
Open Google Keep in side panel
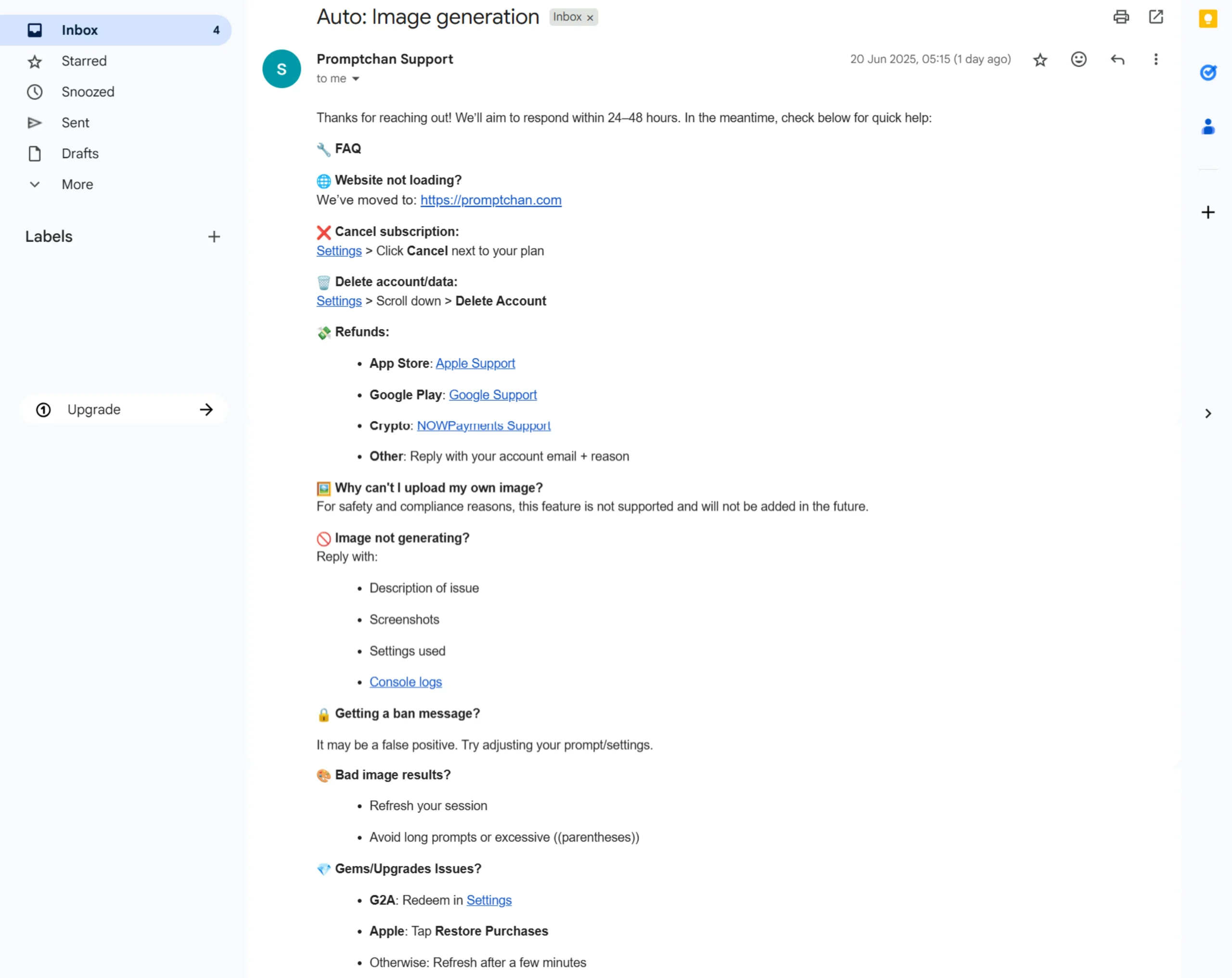pyautogui.click(x=1207, y=19)
